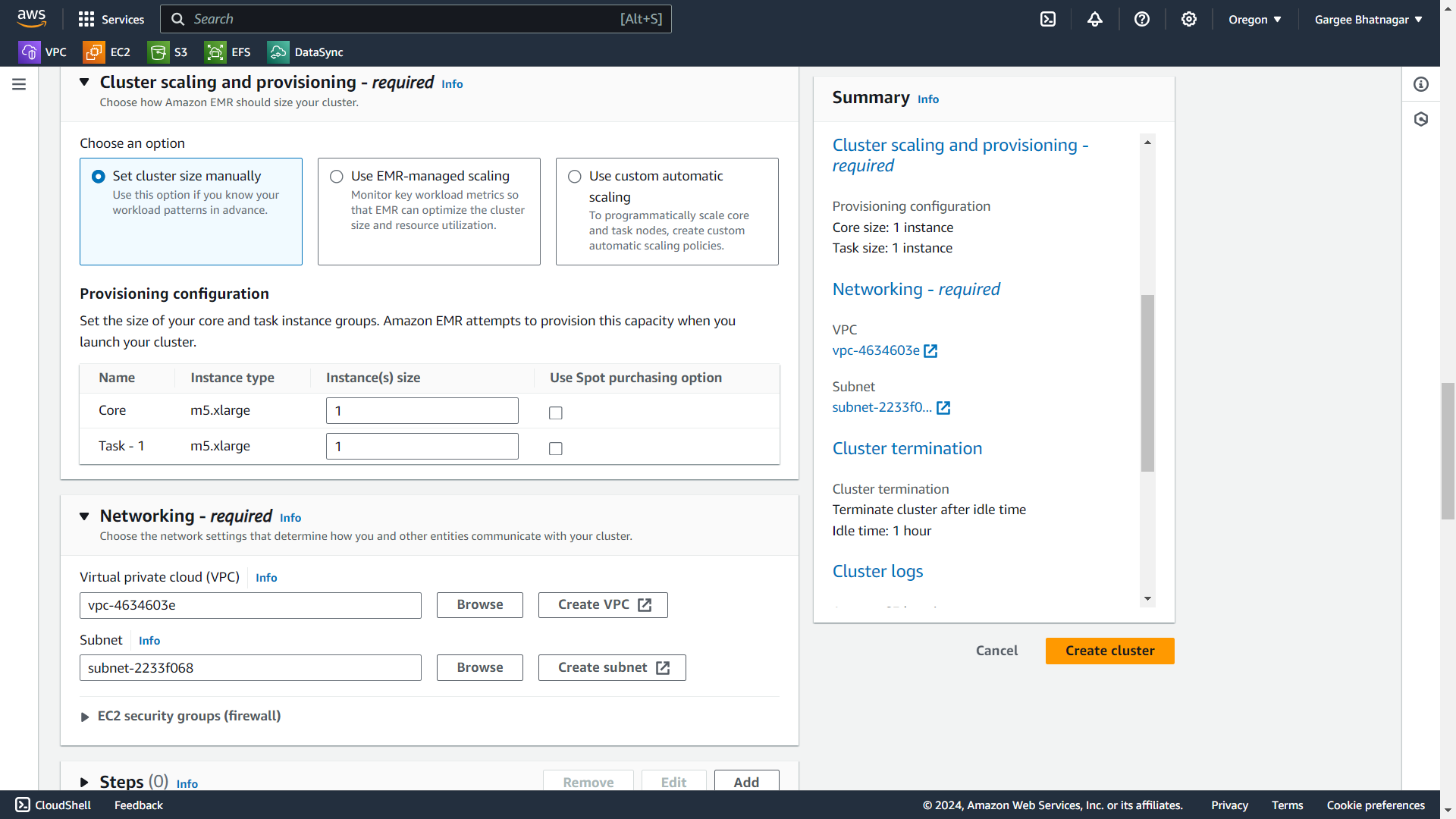Screen dimensions: 1456x819
Task: Click the Create cluster button
Action: point(1109,651)
